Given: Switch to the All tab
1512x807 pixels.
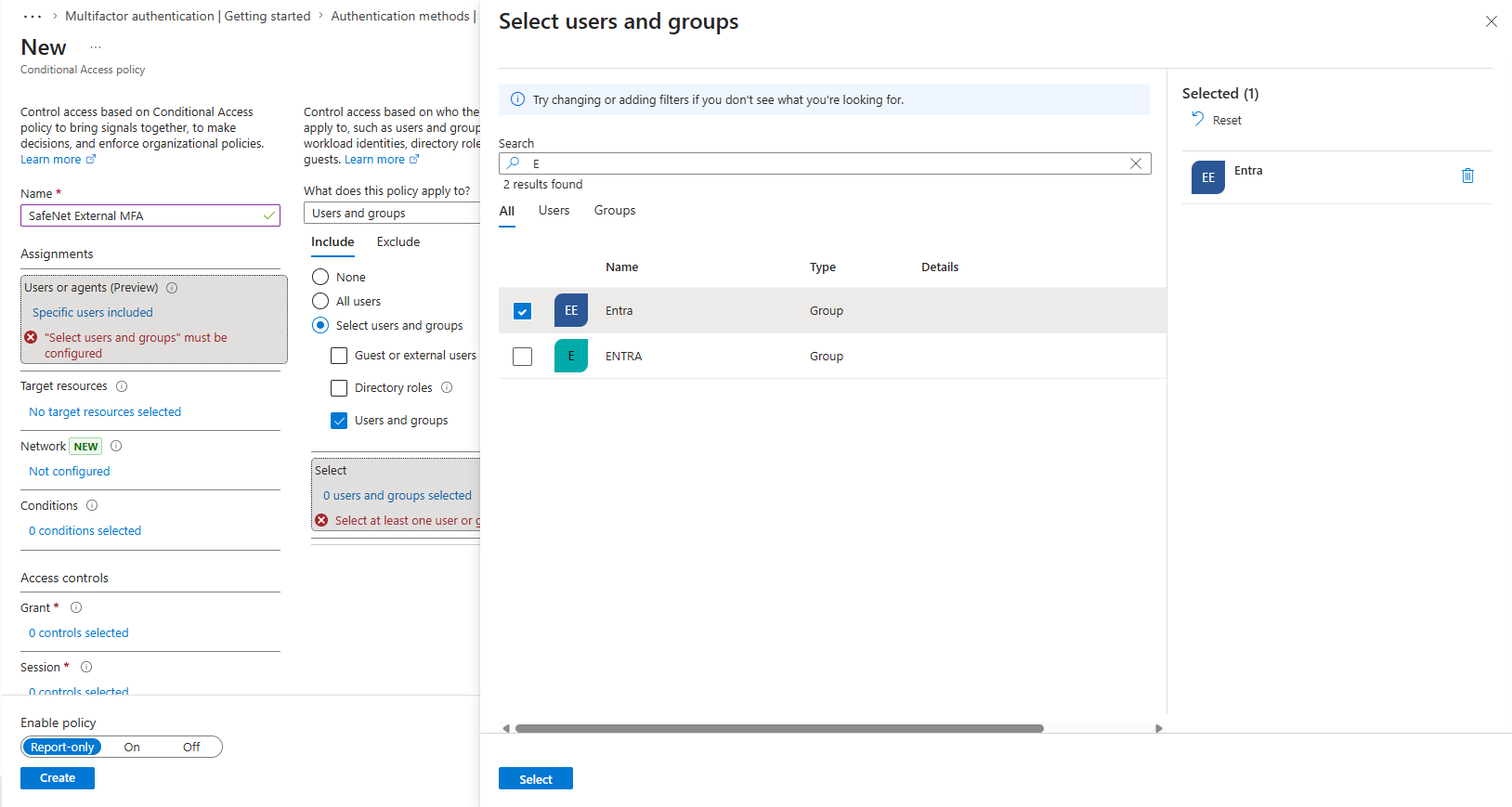Looking at the screenshot, I should click(506, 211).
